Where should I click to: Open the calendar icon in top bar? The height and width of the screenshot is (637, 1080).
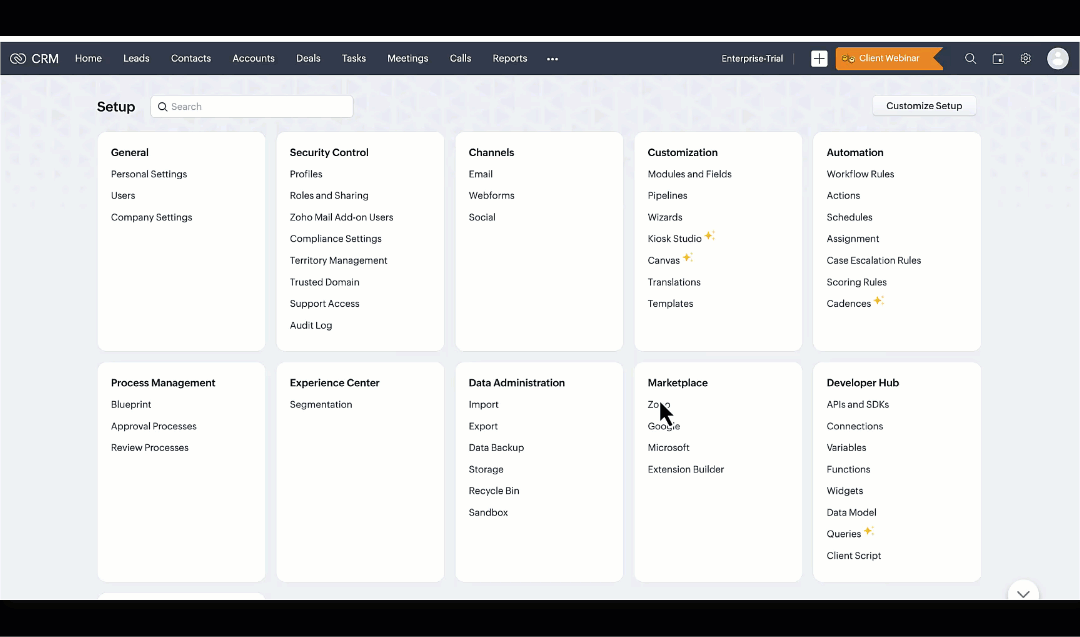coord(998,59)
